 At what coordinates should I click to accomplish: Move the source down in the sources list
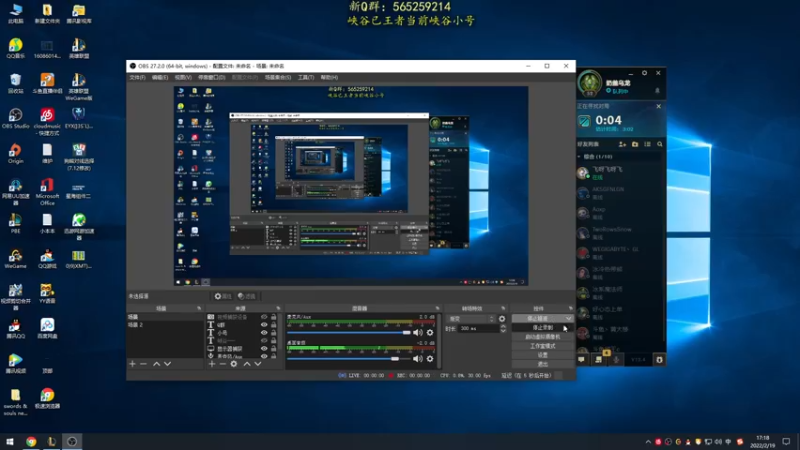(258, 364)
